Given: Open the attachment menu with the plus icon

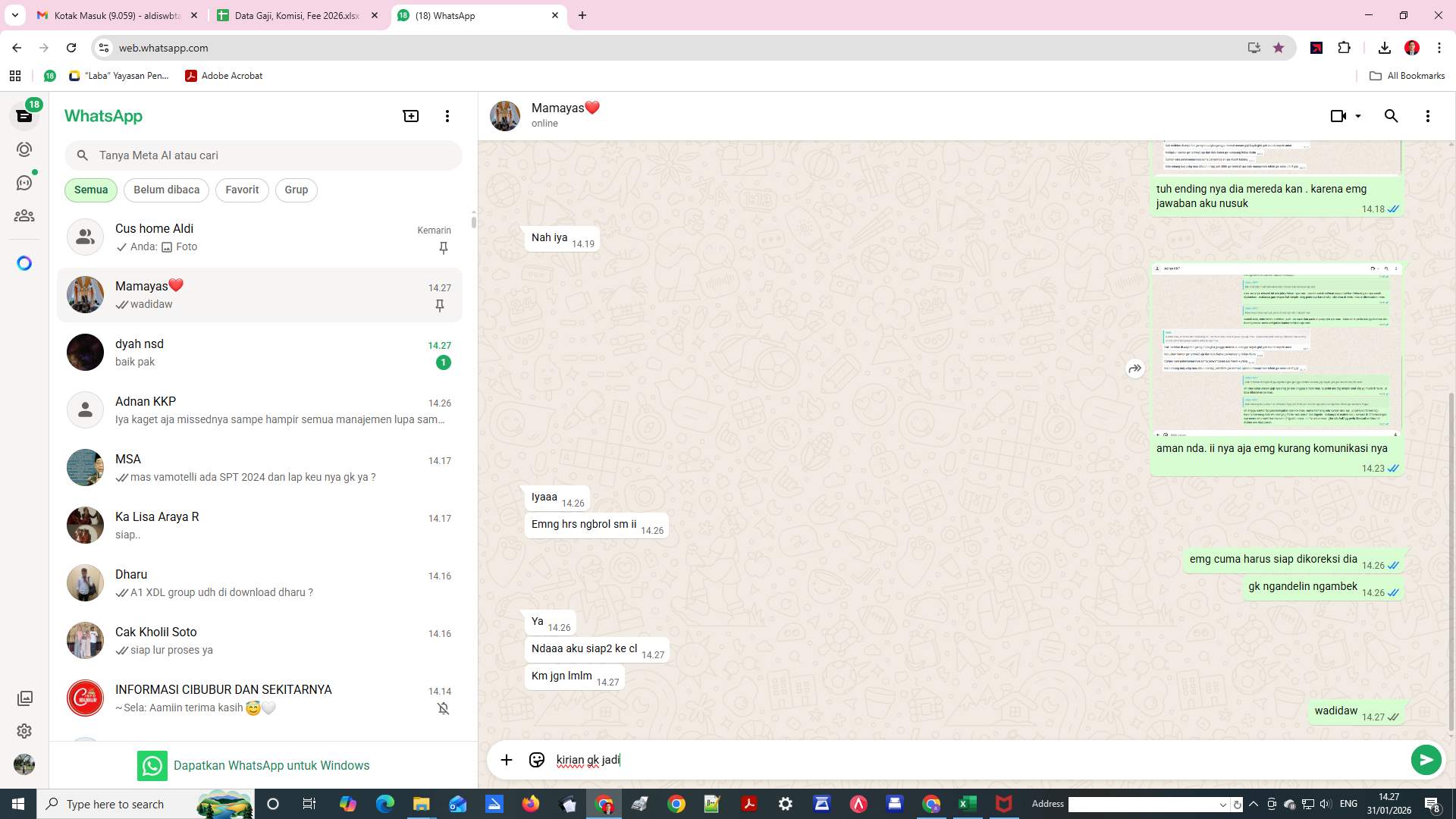Looking at the screenshot, I should point(506,759).
